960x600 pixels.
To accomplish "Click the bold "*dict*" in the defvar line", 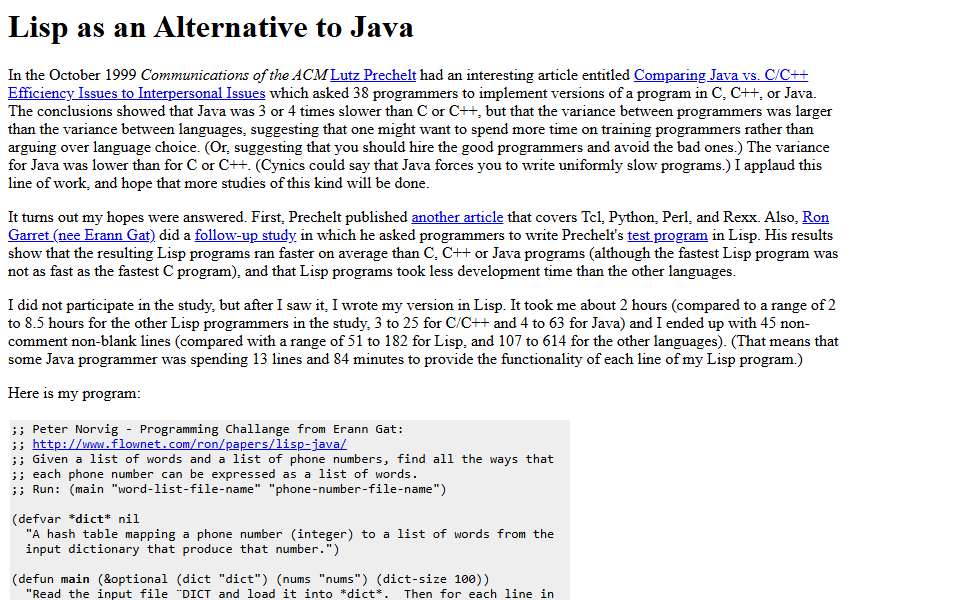I will click(x=89, y=519).
